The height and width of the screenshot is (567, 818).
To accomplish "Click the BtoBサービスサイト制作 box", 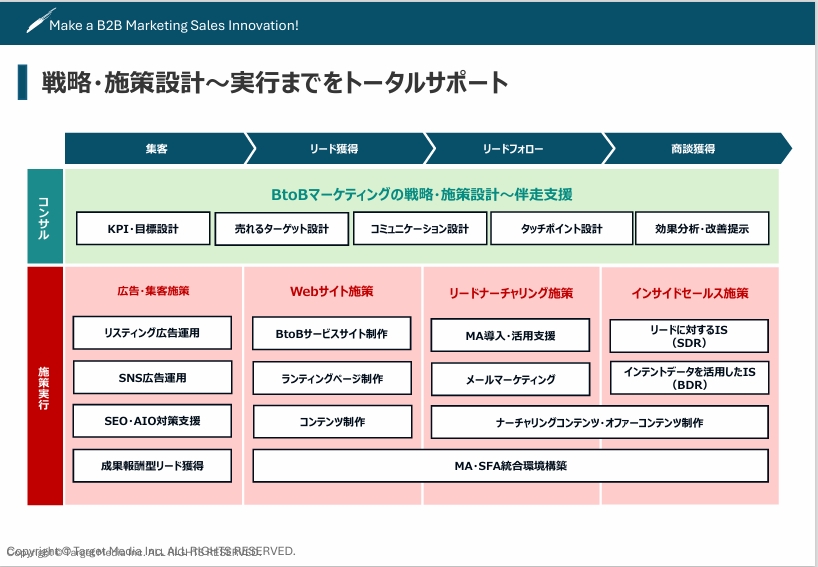I will (x=332, y=334).
